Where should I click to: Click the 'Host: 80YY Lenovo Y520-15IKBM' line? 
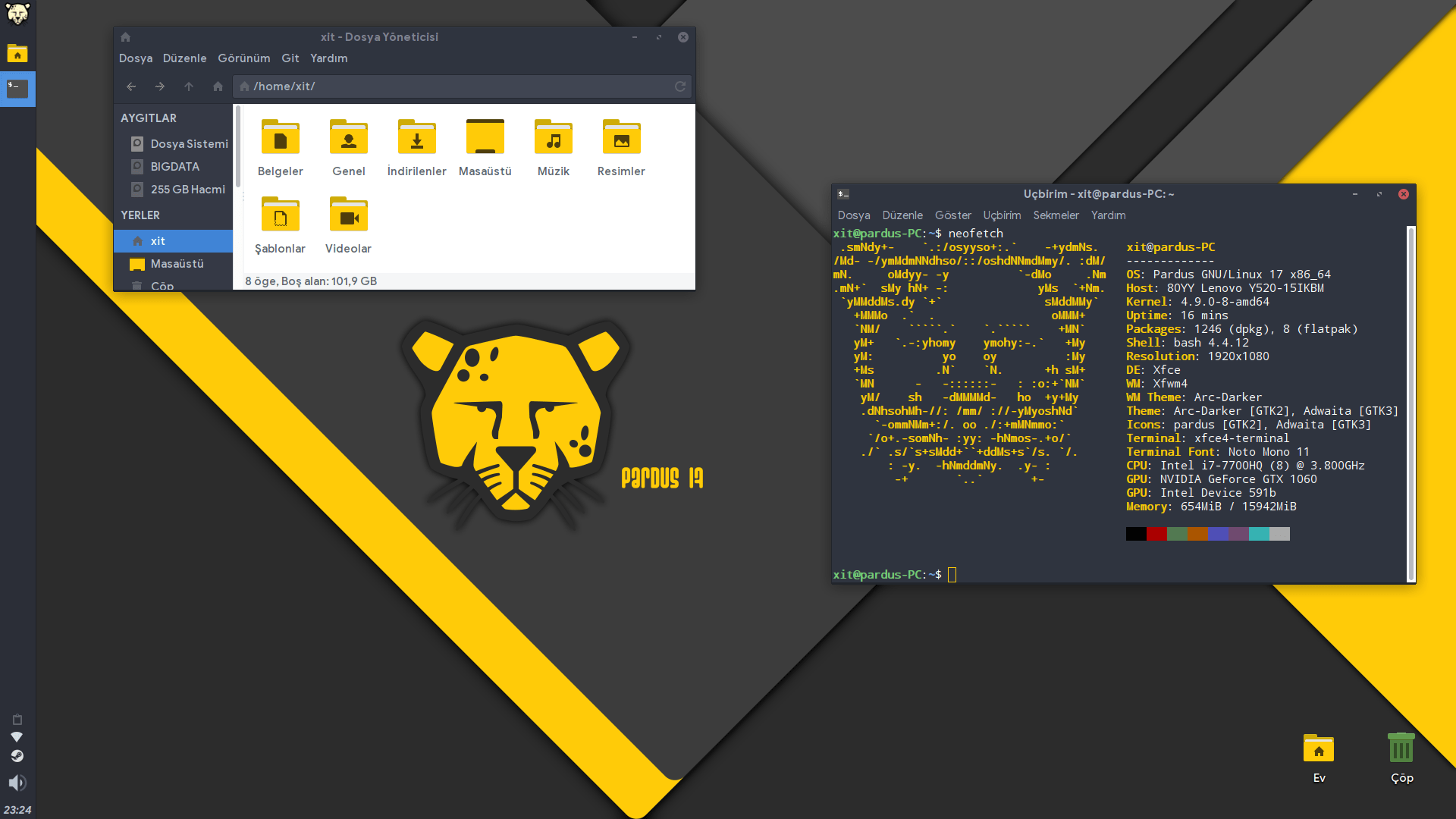point(1225,288)
